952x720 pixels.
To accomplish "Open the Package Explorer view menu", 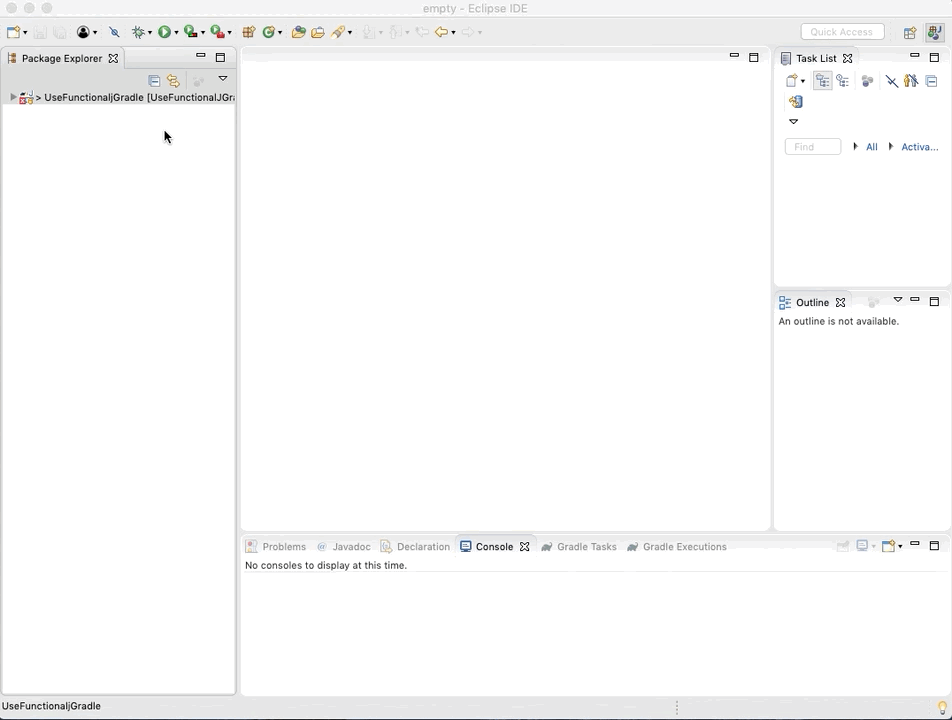I will pyautogui.click(x=223, y=78).
